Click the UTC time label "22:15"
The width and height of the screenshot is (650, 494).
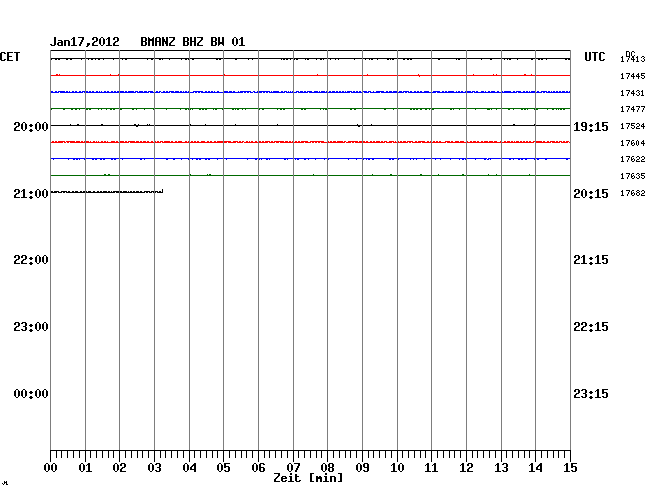[591, 327]
